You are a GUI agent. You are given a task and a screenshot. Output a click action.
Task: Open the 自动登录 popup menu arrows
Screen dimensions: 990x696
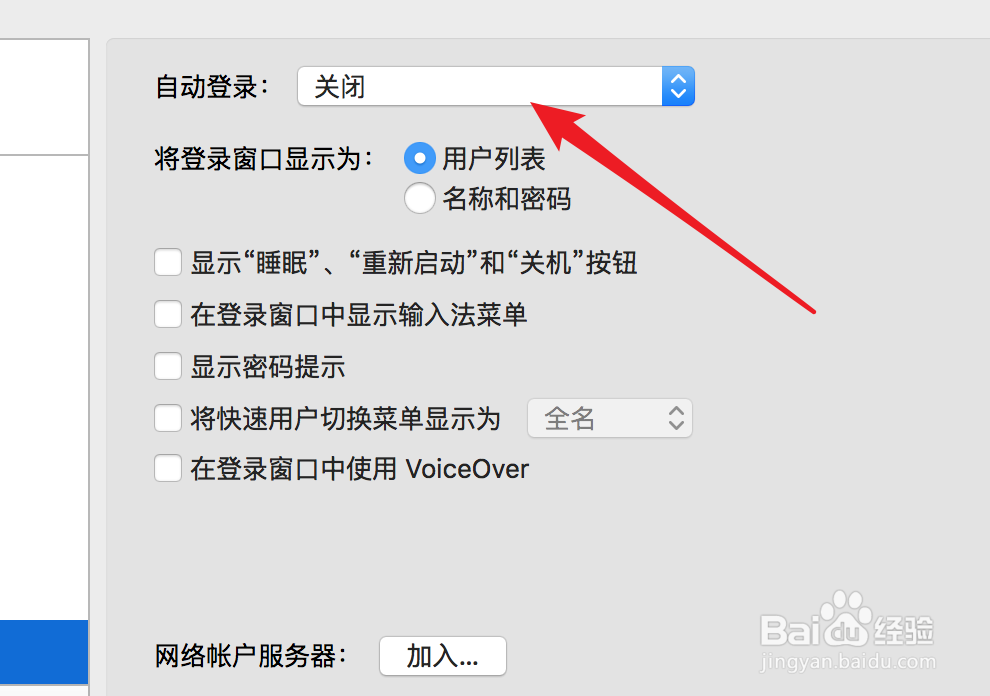coord(678,86)
